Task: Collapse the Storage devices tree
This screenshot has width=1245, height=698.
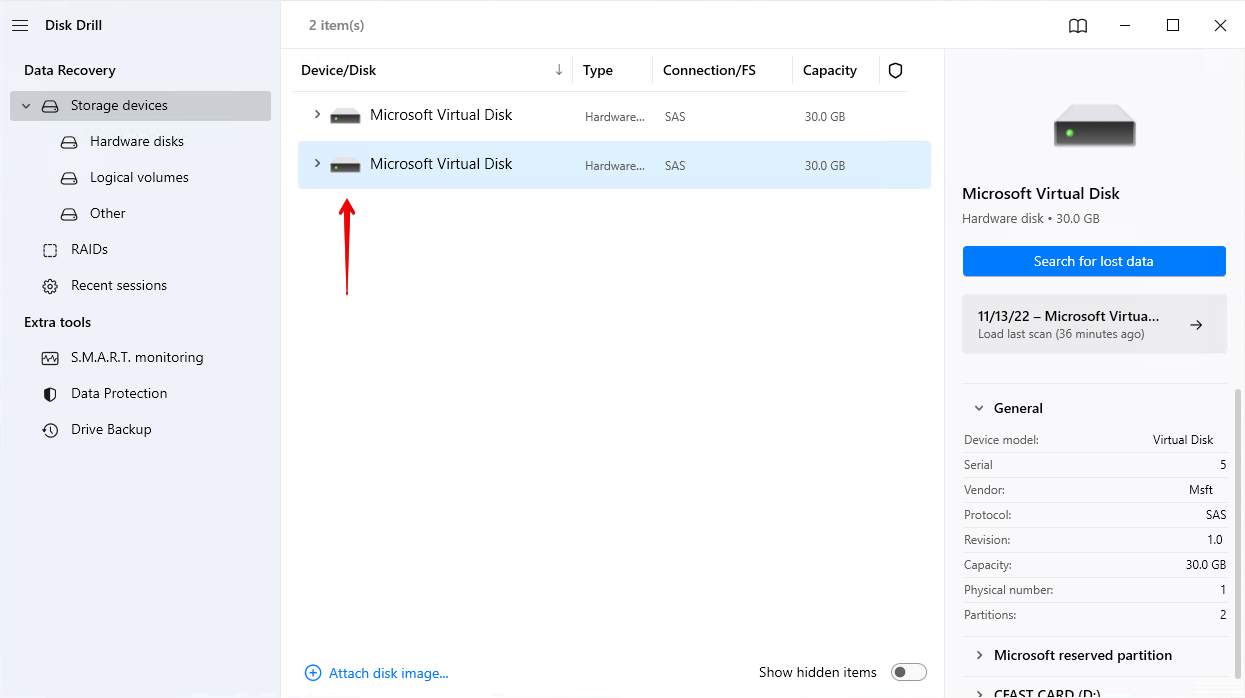Action: pos(26,106)
